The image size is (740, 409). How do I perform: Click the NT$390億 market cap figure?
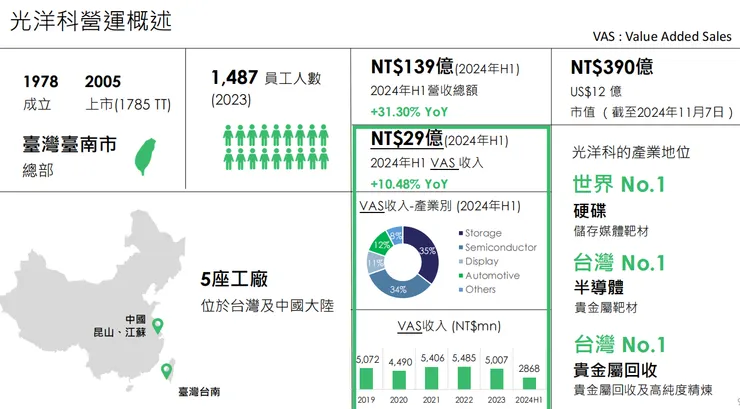pos(612,67)
